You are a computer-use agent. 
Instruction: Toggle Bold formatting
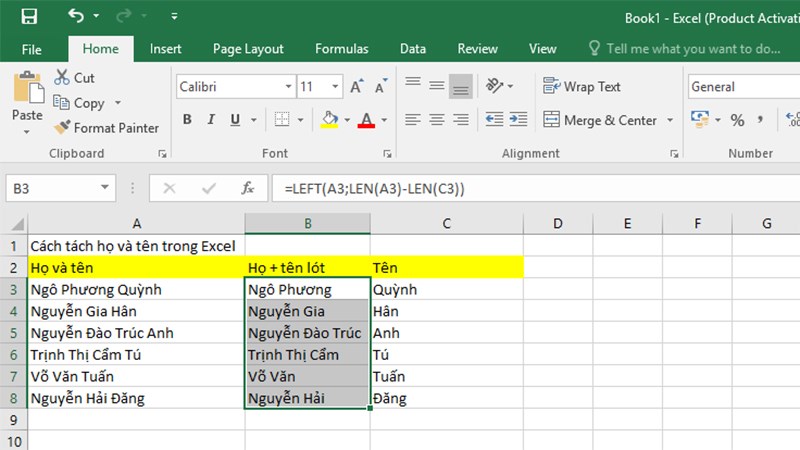tap(187, 119)
